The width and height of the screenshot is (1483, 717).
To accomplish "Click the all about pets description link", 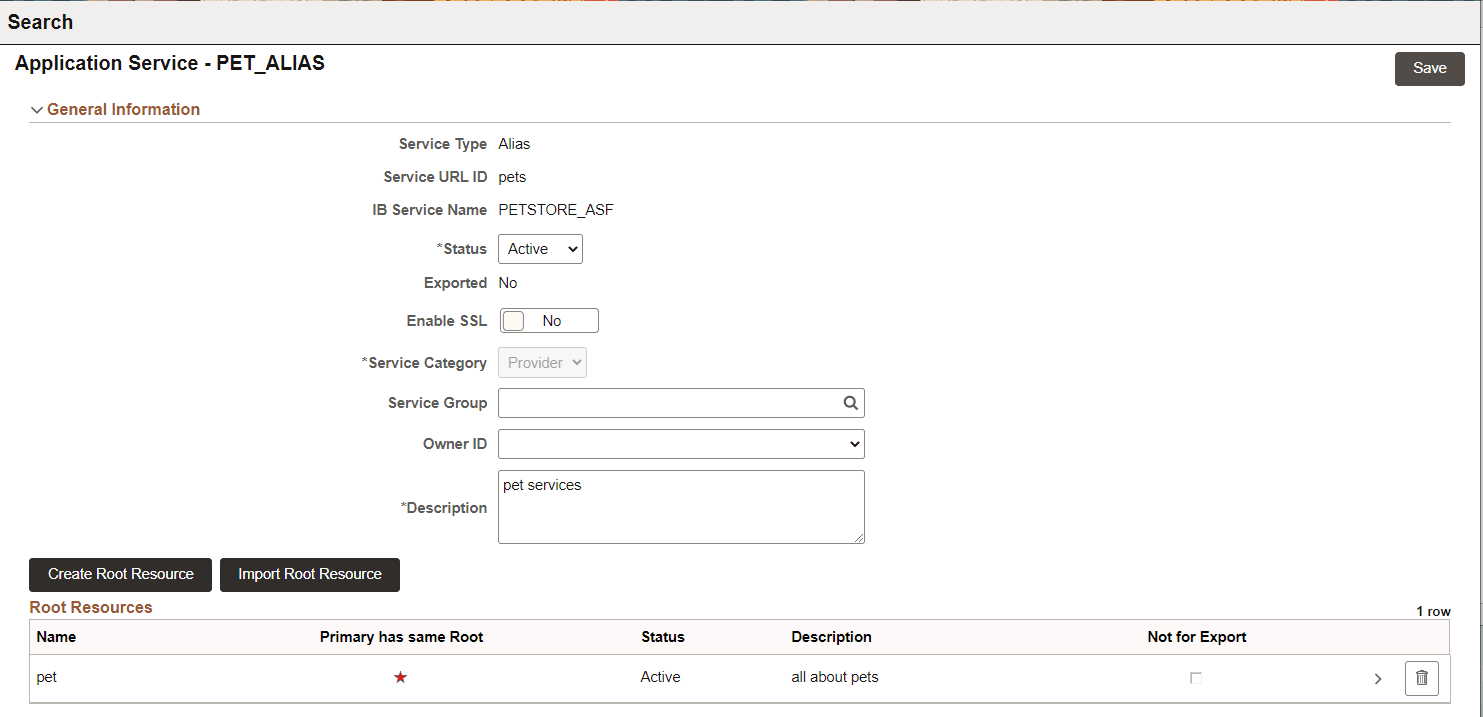I will (834, 677).
